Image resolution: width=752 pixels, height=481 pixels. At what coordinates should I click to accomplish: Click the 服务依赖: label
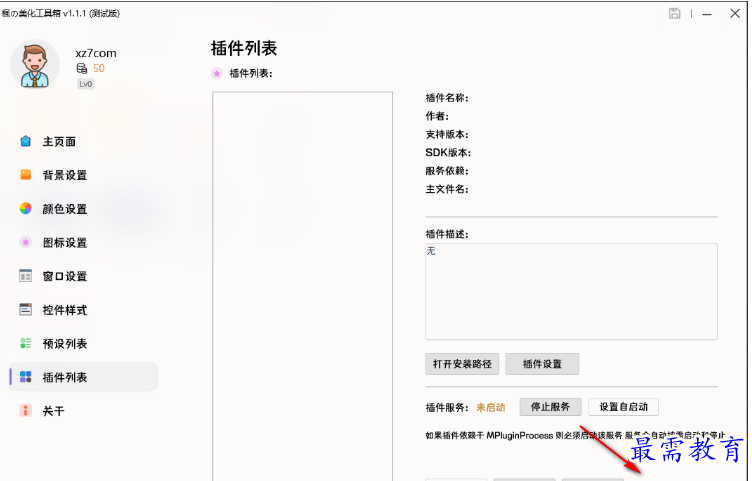pos(447,171)
